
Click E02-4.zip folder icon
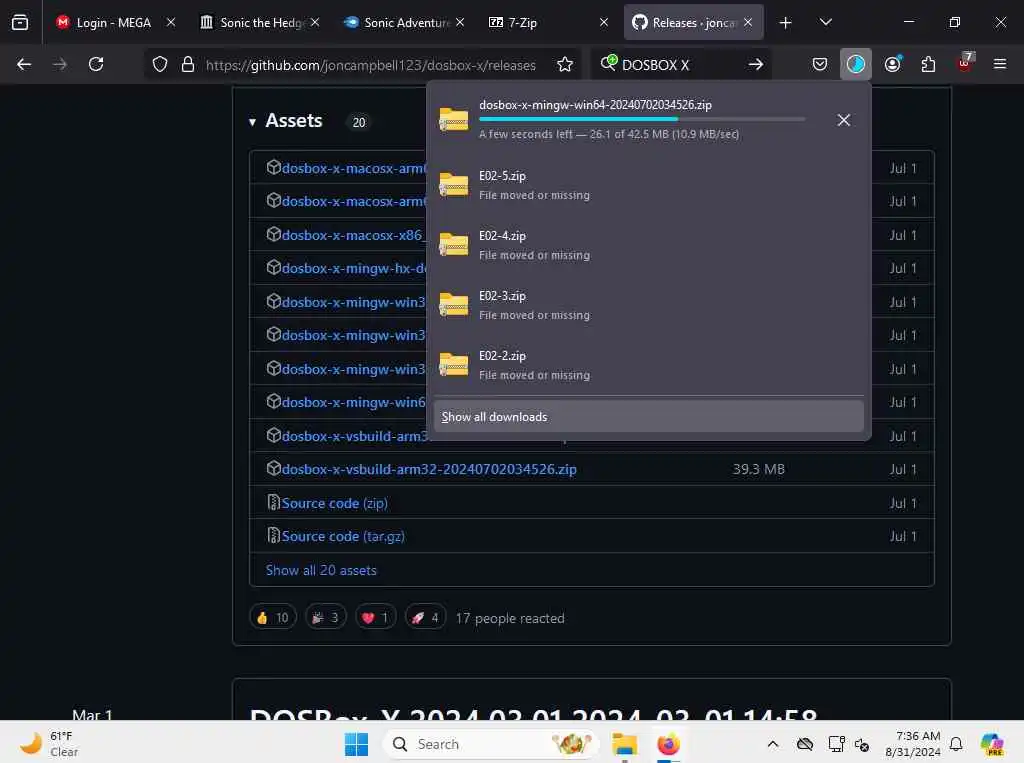tap(453, 244)
